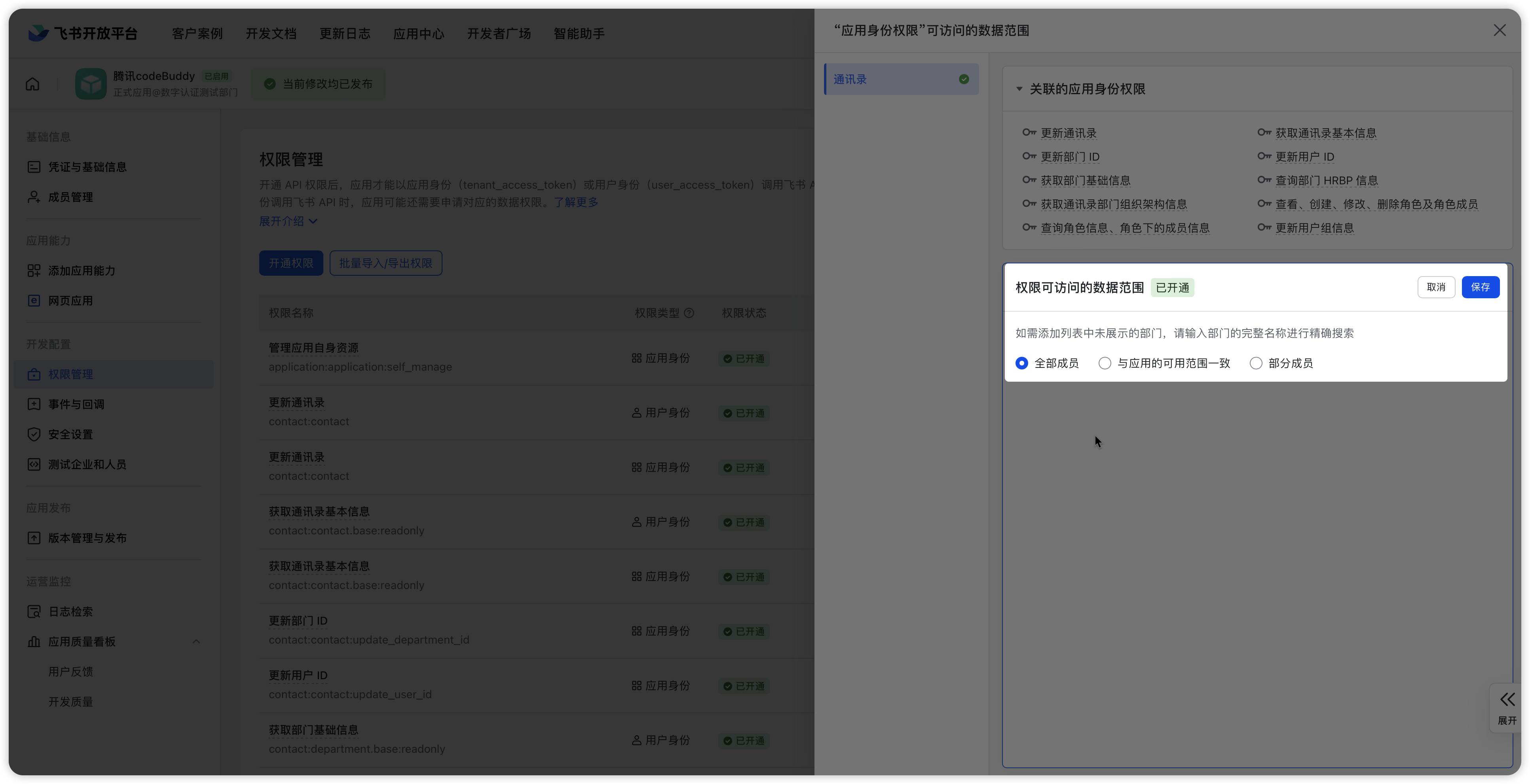Choose the 部分成员 radio button
Image resolution: width=1530 pixels, height=784 pixels.
tap(1256, 363)
